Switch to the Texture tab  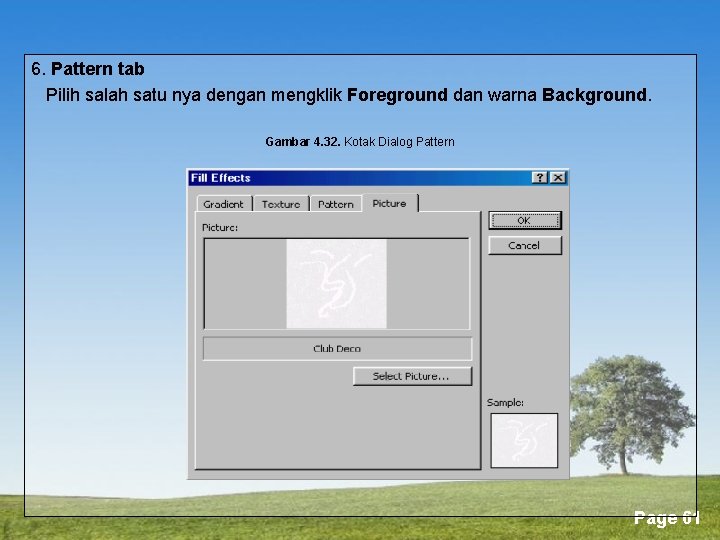[281, 204]
